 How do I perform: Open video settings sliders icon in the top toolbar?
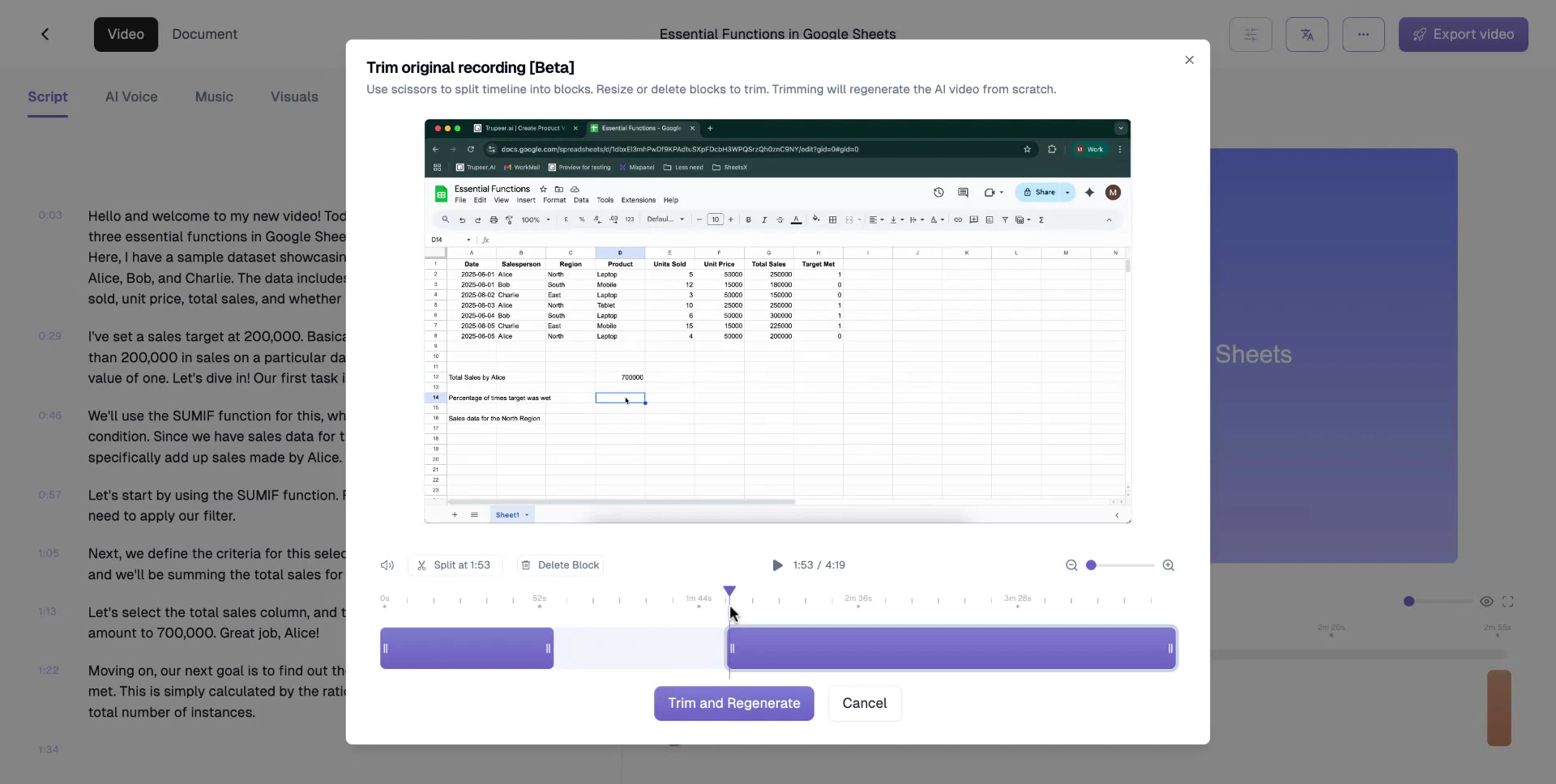pos(1250,34)
